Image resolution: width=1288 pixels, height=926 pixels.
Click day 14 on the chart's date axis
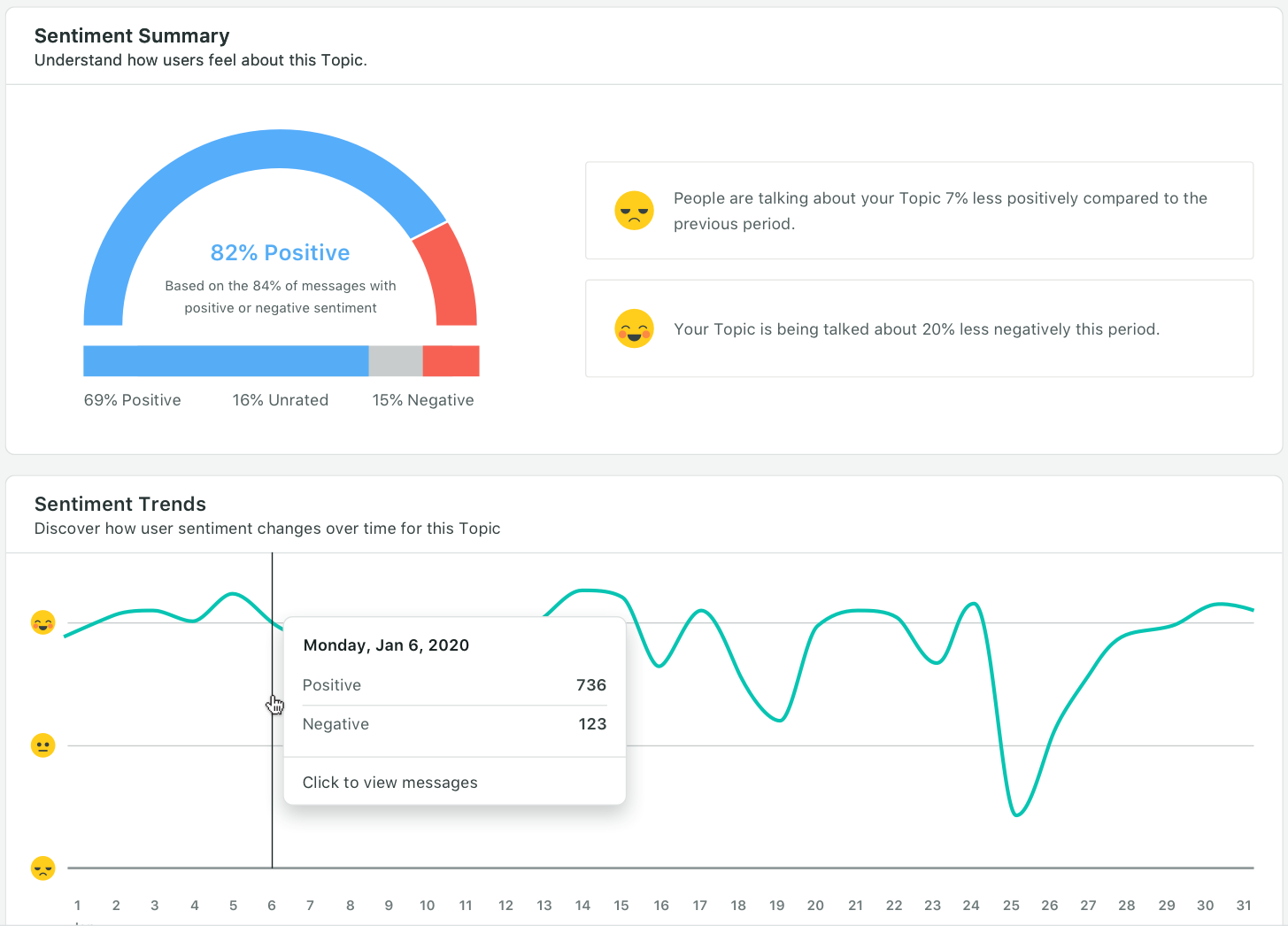582,906
